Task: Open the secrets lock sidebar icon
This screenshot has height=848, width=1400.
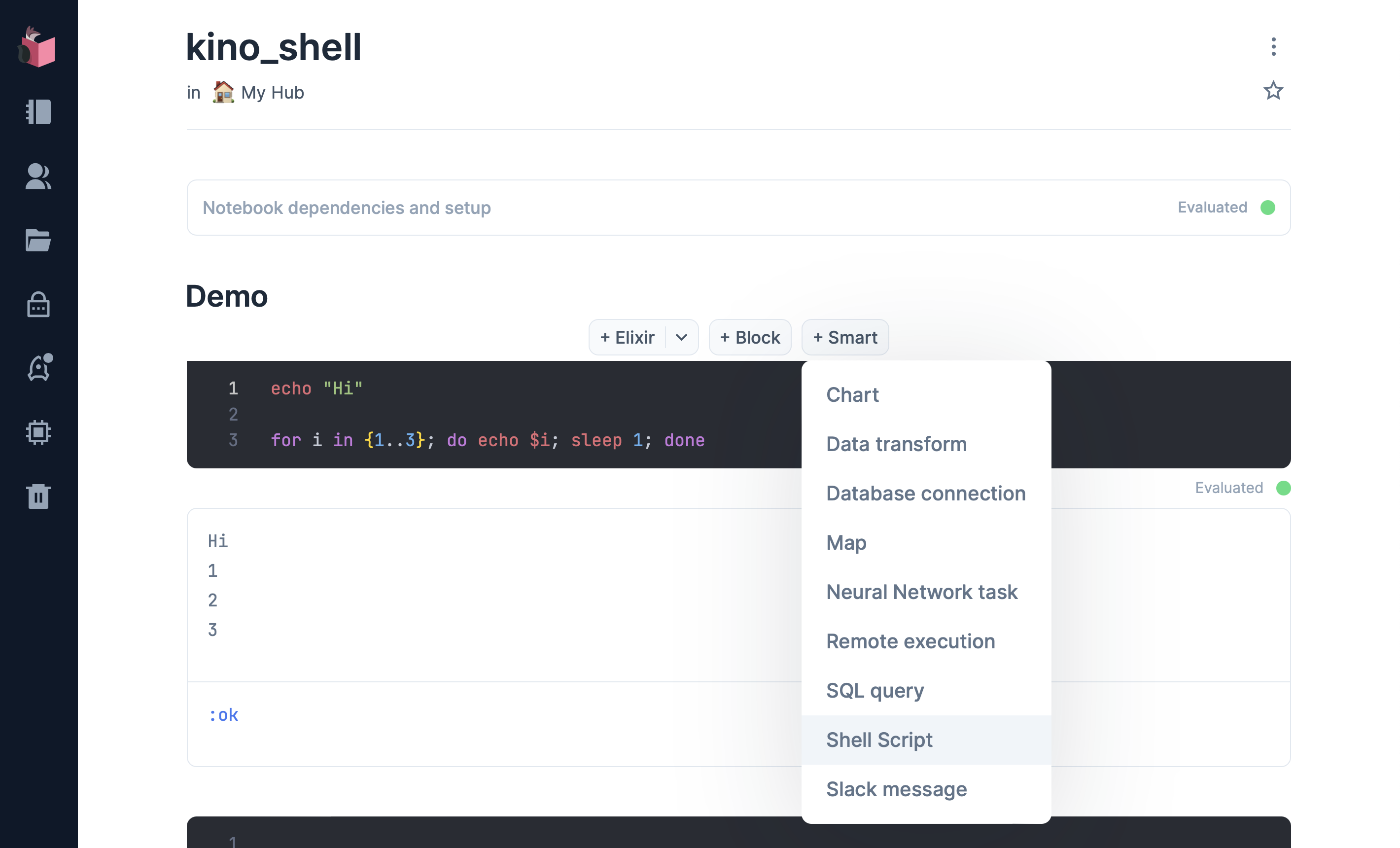Action: [x=38, y=305]
